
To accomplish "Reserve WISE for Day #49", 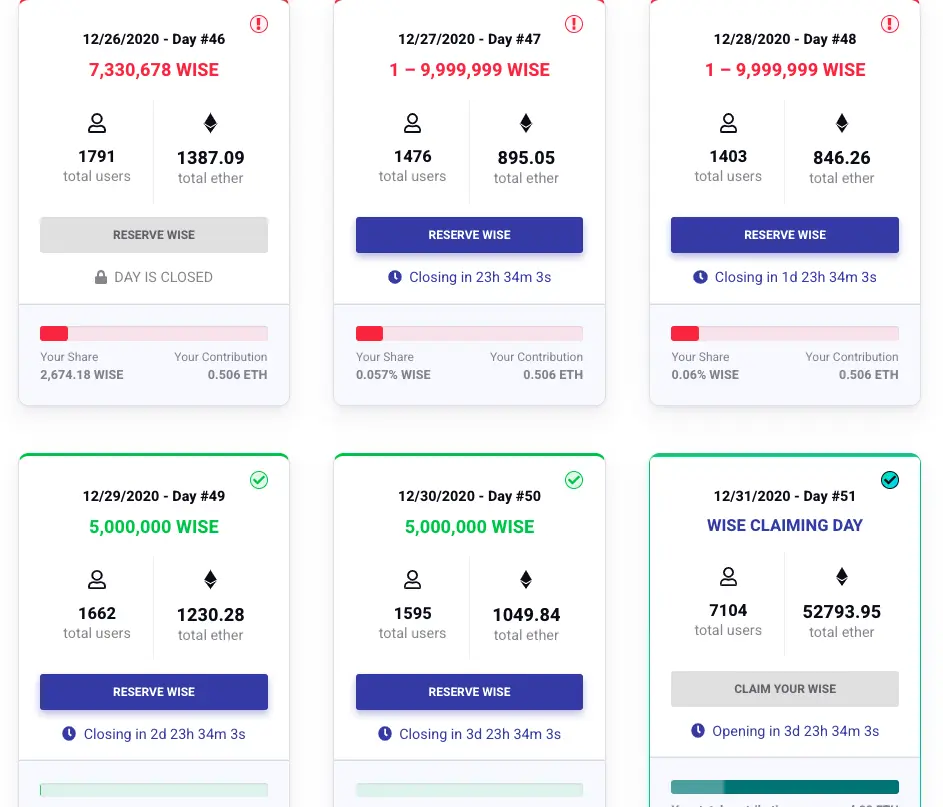I will [x=154, y=692].
